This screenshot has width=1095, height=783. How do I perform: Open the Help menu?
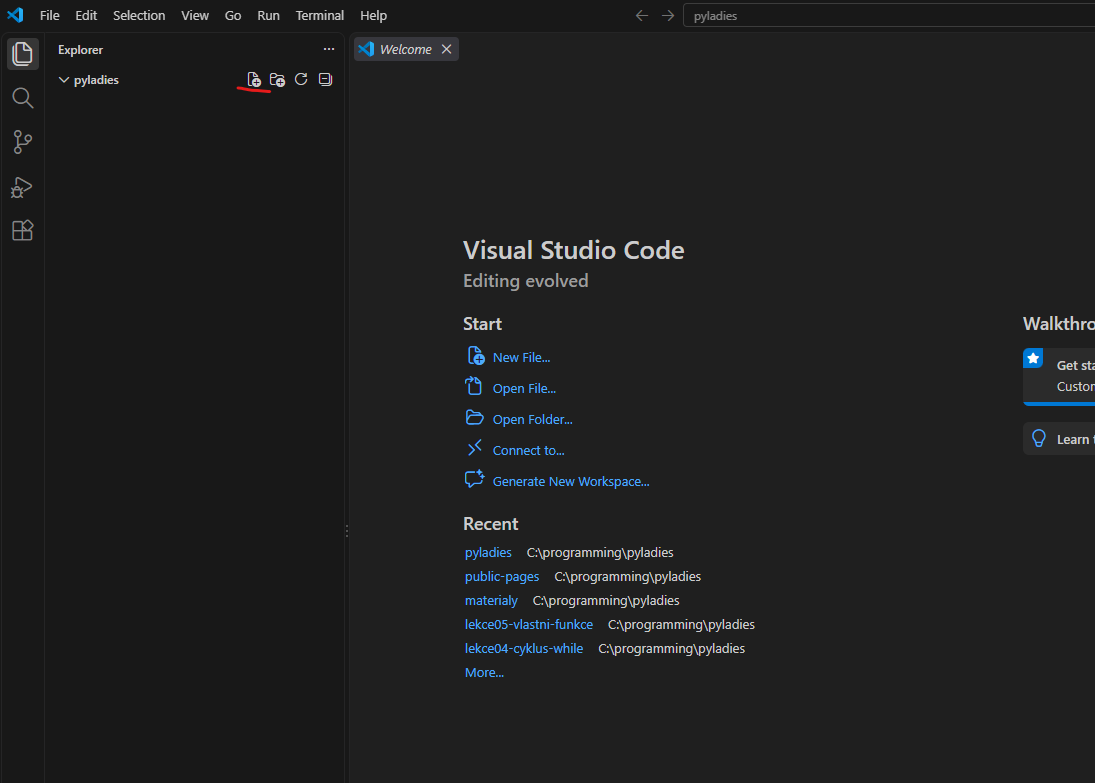coord(373,15)
